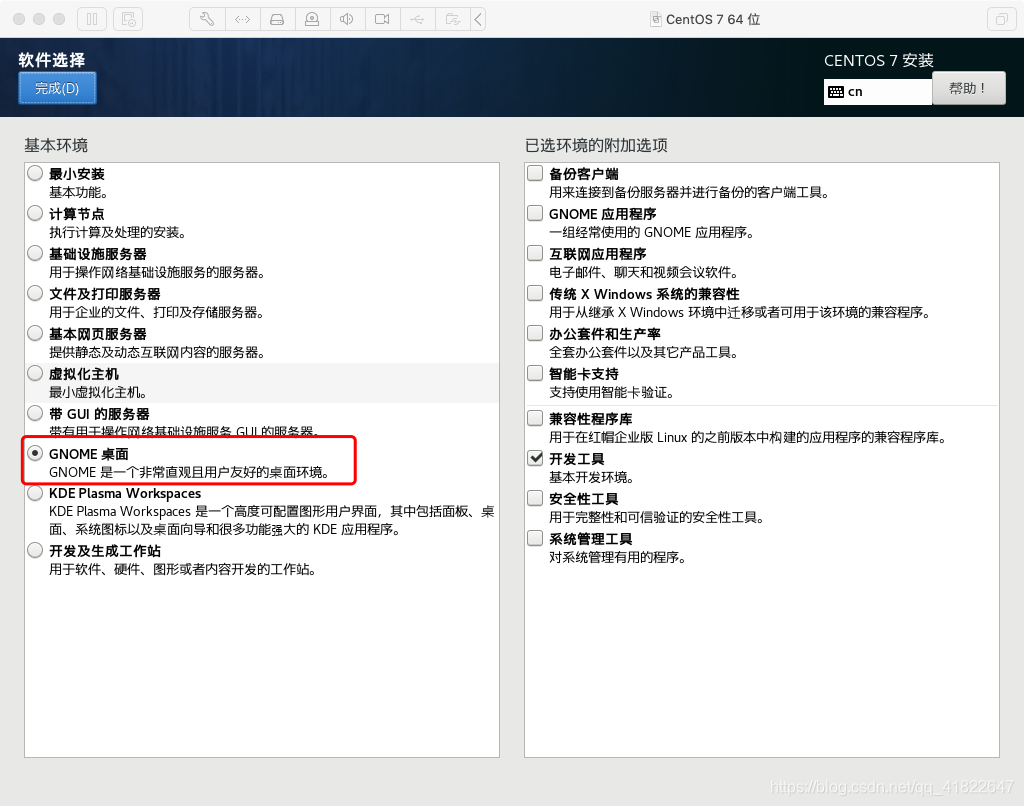Viewport: 1024px width, 806px height.
Task: Choose KDE Plasma Workspaces environment
Action: point(35,493)
